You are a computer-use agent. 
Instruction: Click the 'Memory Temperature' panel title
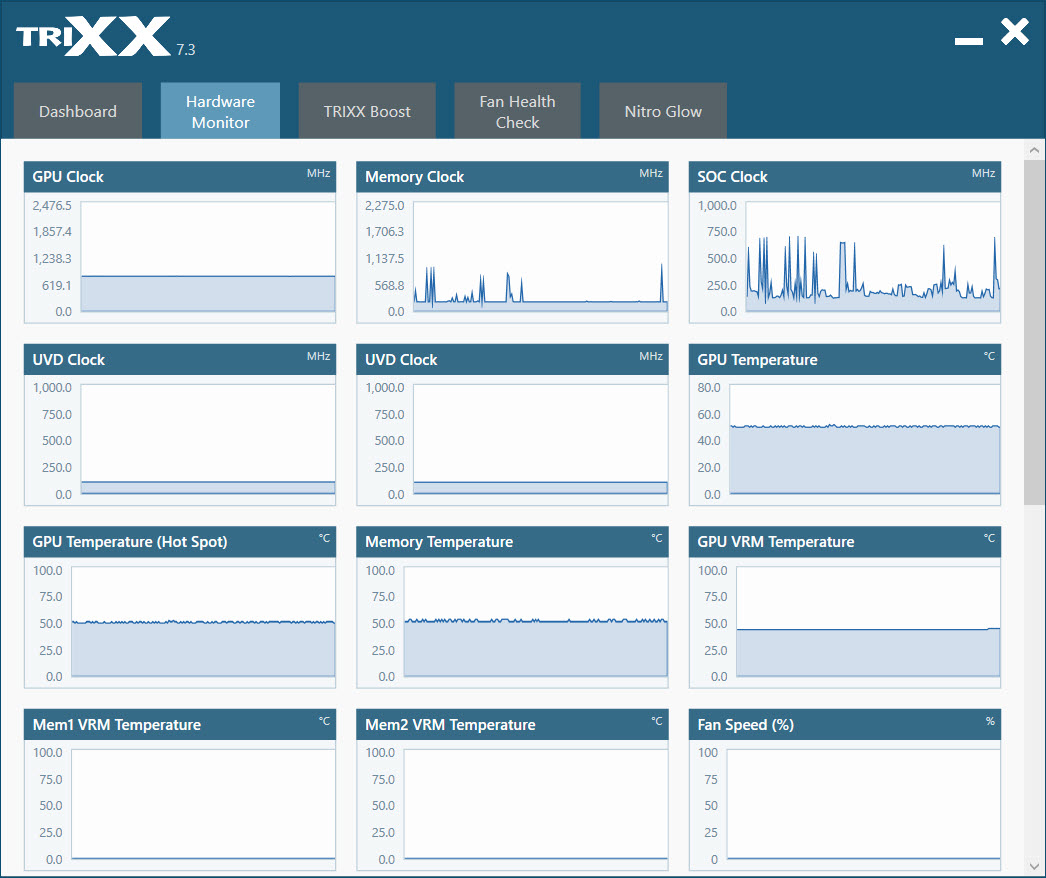pos(439,542)
